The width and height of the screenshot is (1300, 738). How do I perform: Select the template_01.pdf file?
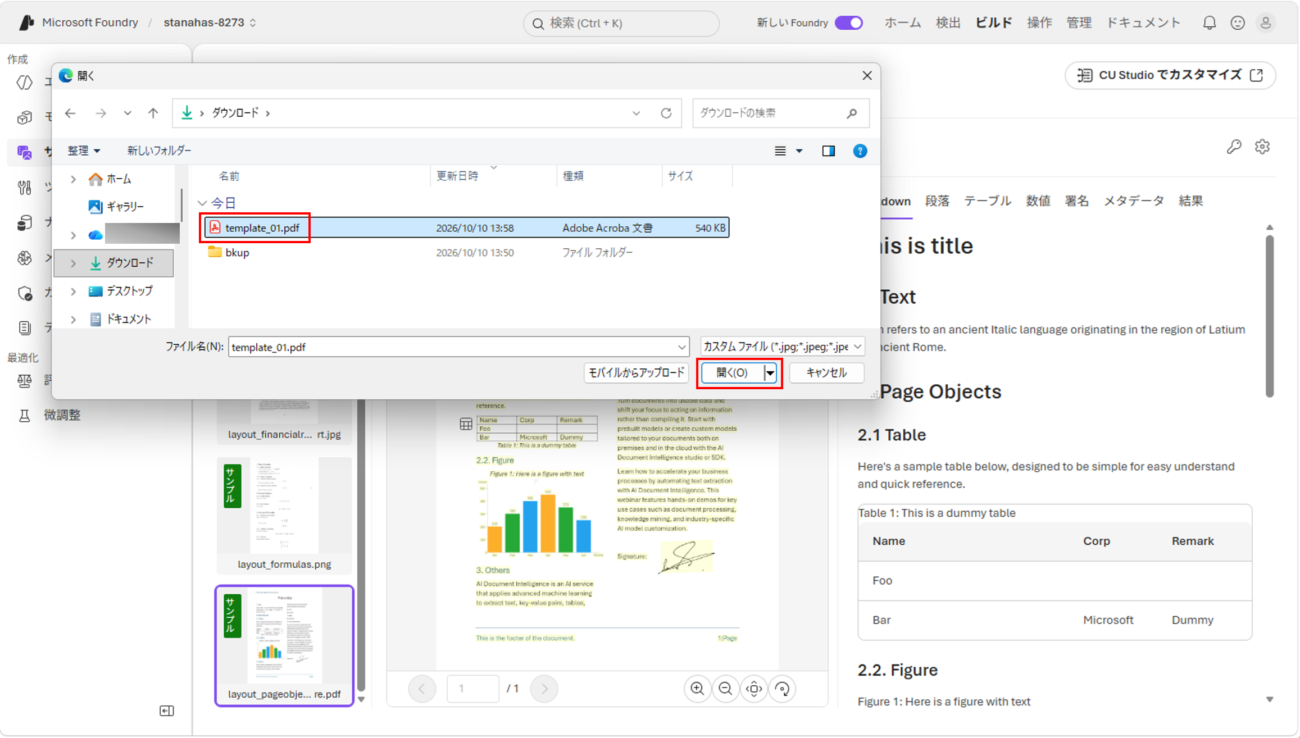[466, 228]
